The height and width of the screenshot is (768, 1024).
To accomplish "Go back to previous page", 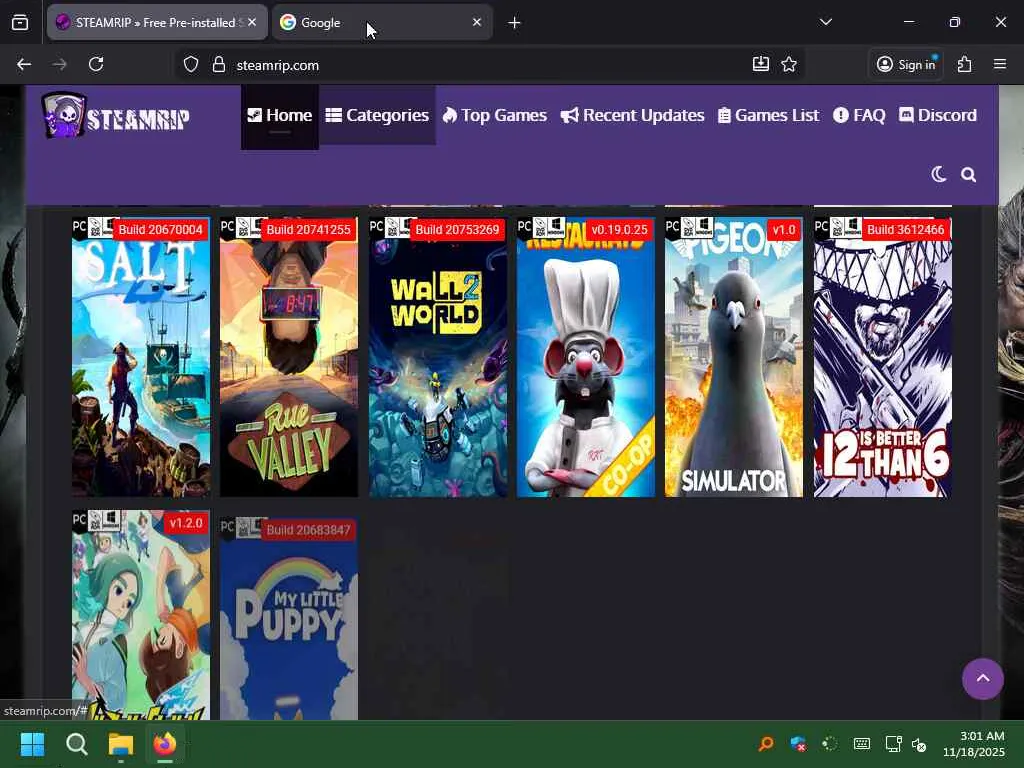I will coord(24,64).
